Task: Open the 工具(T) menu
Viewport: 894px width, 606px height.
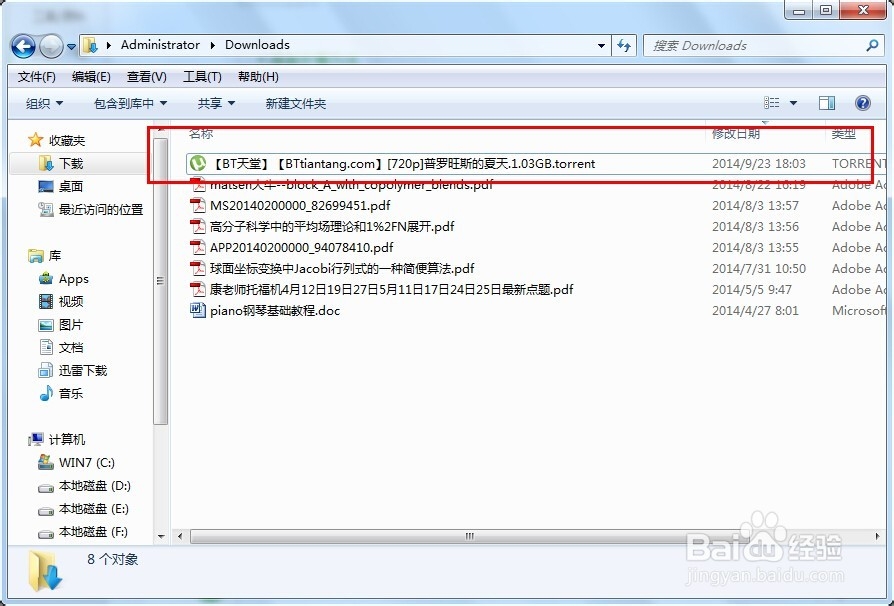Action: 202,76
